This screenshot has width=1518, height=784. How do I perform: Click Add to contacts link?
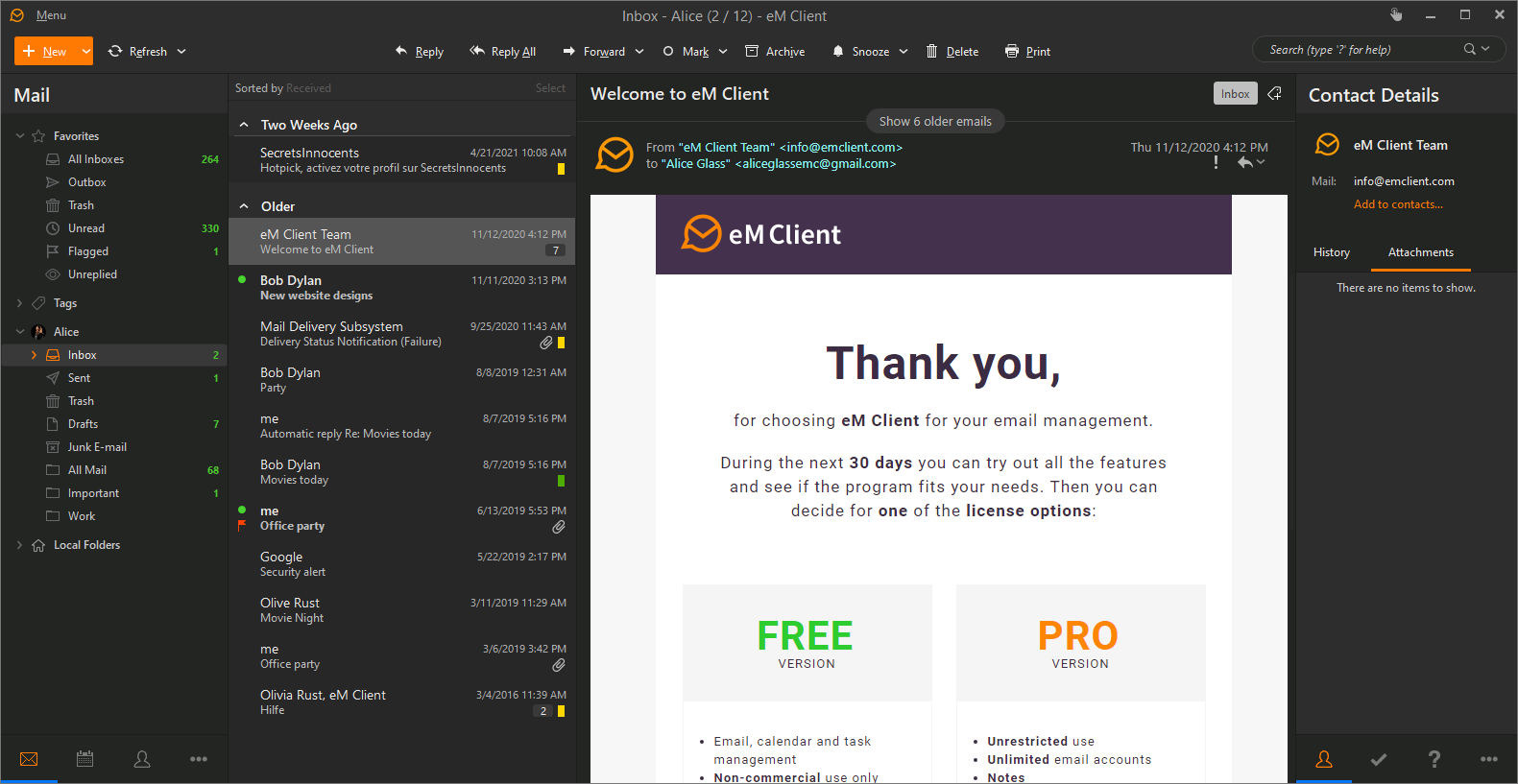tap(1398, 204)
